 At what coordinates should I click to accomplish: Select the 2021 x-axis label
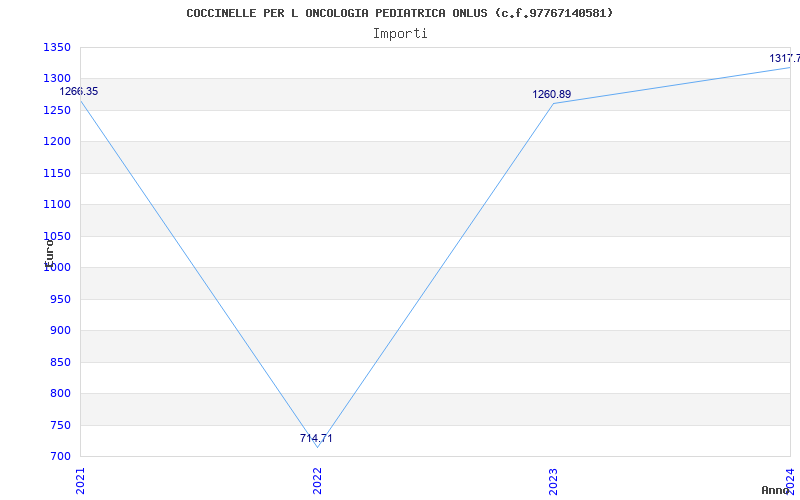pyautogui.click(x=80, y=481)
